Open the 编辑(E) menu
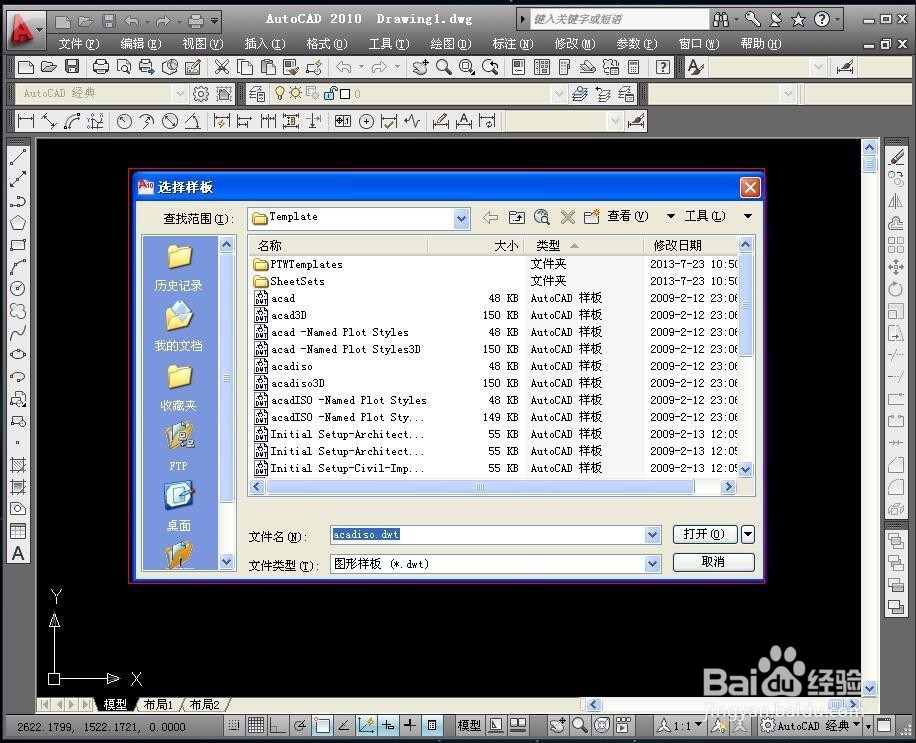Viewport: 916px width, 743px height. coord(141,44)
